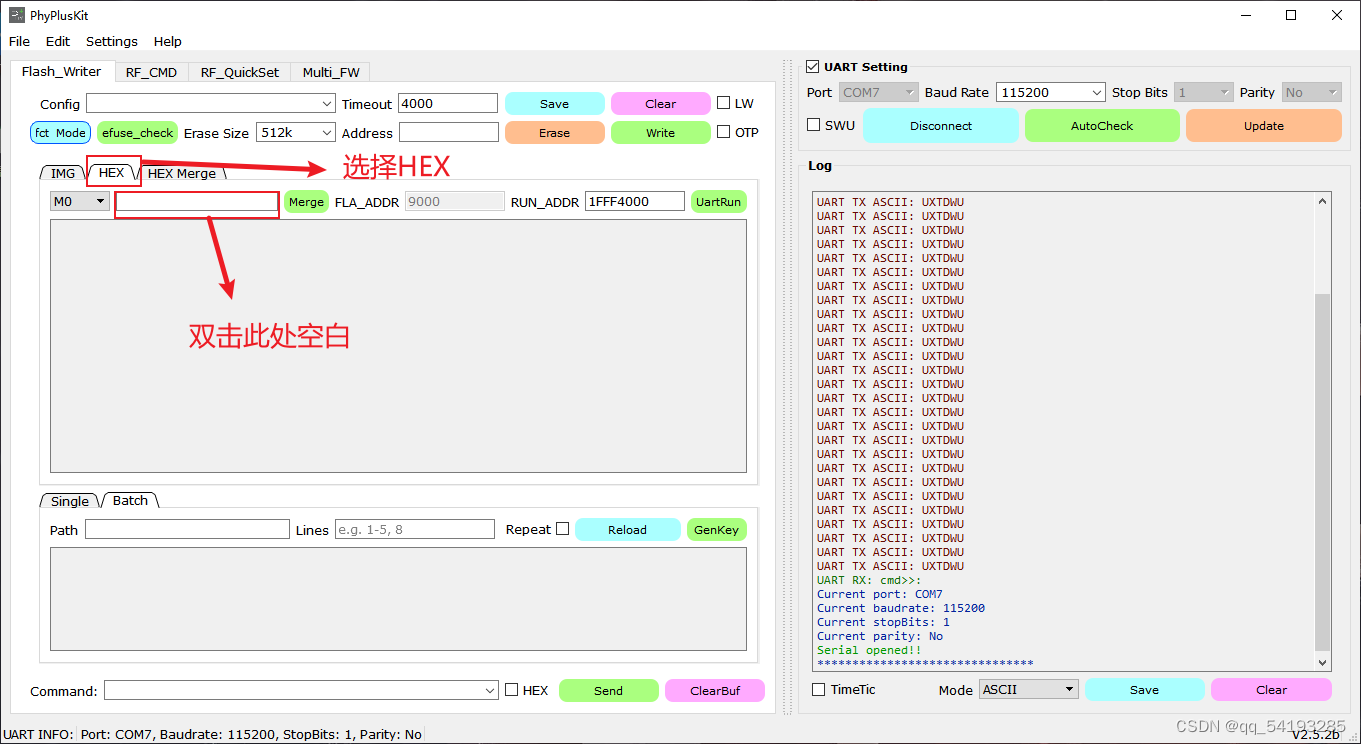Click the Merge button

(306, 202)
